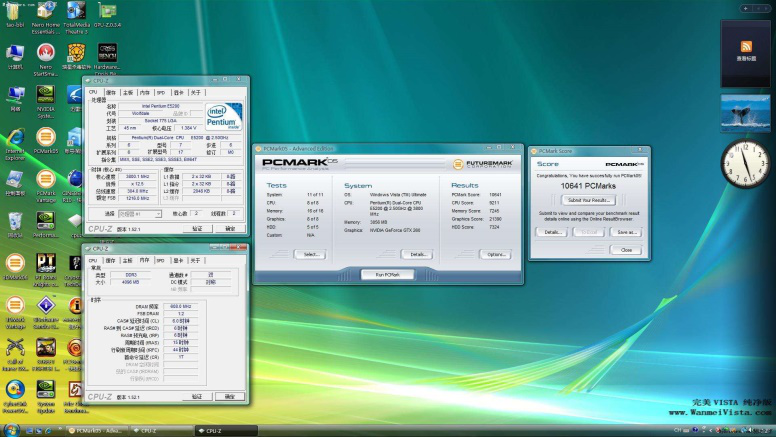Click the '4096 MB' memory size value
The width and height of the screenshot is (776, 437).
[x=131, y=282]
